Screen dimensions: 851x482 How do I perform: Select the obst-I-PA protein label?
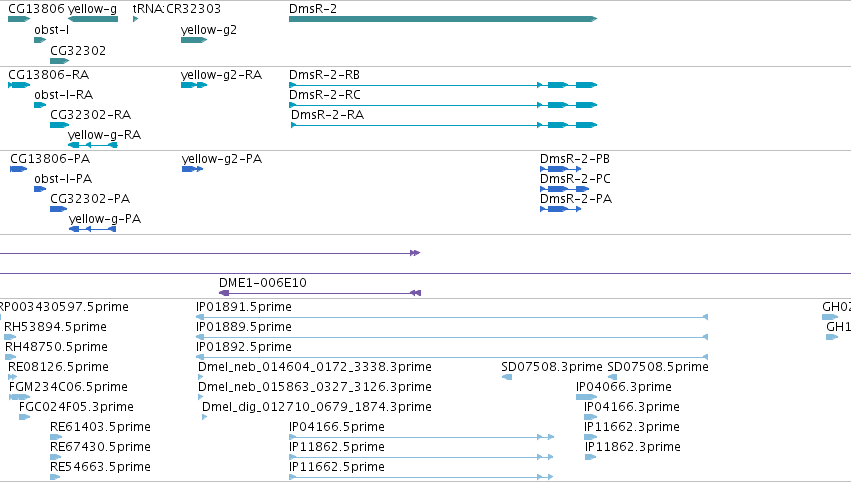point(63,179)
